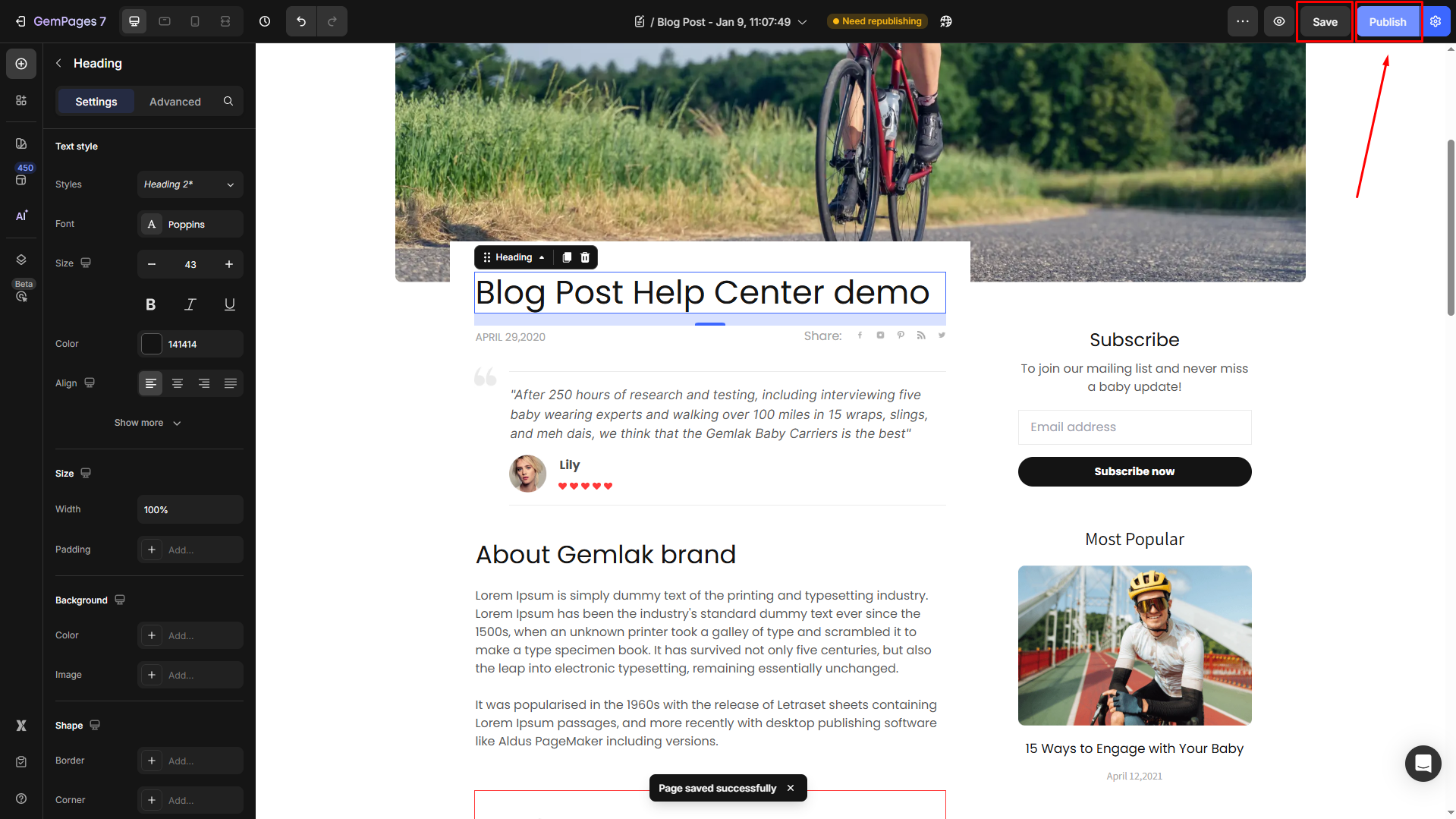Open the text color swatch 141414
Screen dimensions: 1456x819
click(152, 344)
